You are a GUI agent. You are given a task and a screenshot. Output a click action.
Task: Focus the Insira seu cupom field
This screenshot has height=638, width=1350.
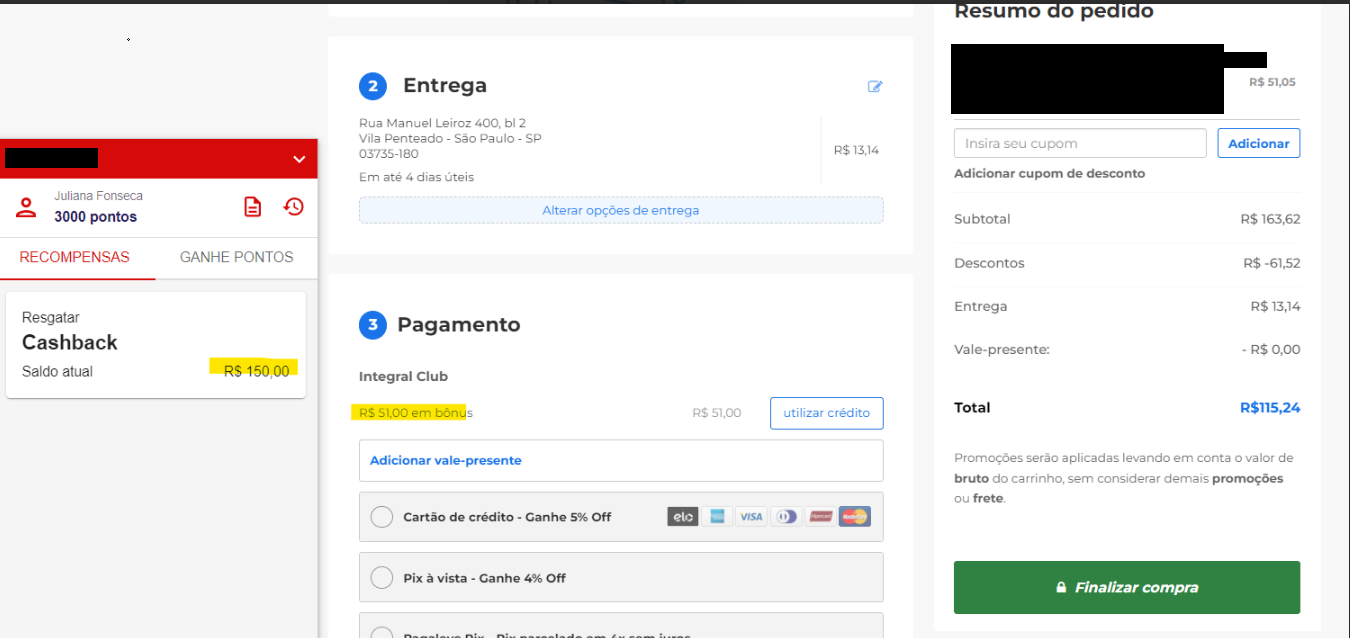[1080, 143]
